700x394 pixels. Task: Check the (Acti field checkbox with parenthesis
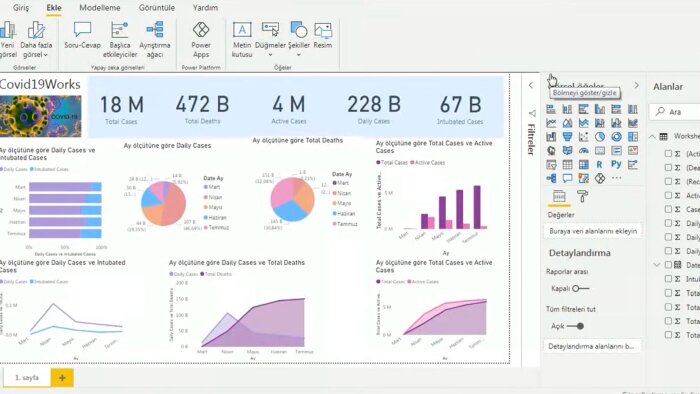point(668,153)
